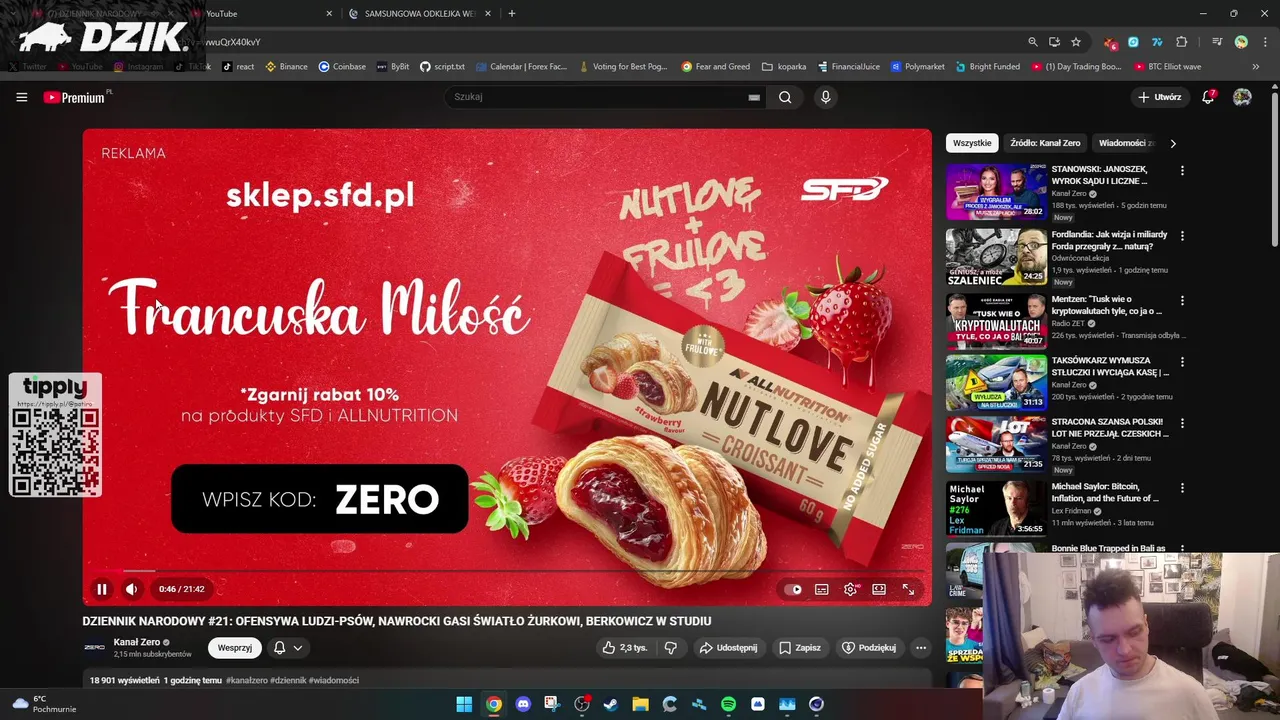Click the Wesprzyj join button

[x=235, y=648]
